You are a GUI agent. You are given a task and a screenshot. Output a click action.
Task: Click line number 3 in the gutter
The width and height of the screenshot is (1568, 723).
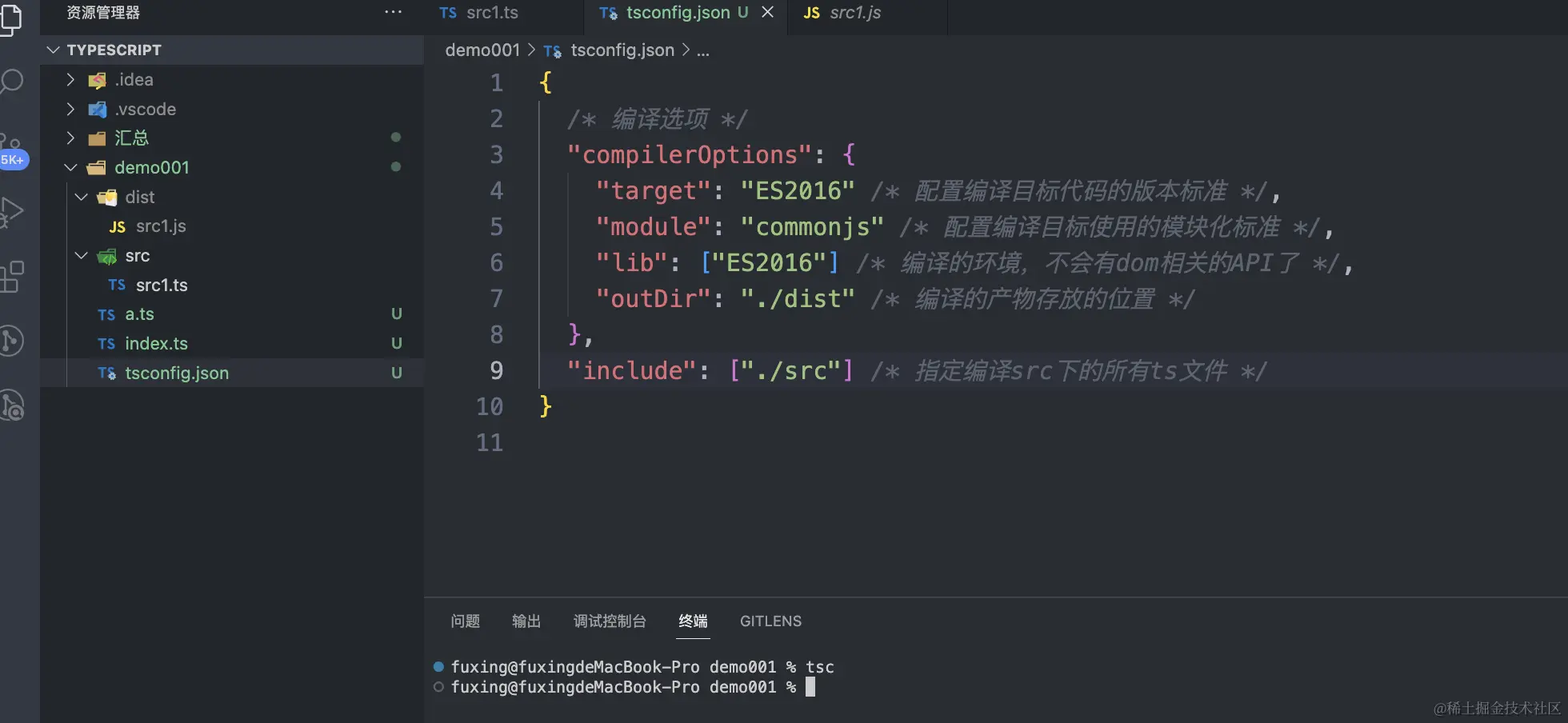coord(497,155)
